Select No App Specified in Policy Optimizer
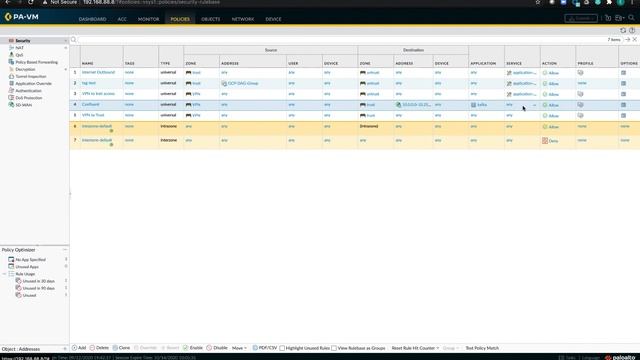Screen dimensions: 640x360 (x=31, y=260)
